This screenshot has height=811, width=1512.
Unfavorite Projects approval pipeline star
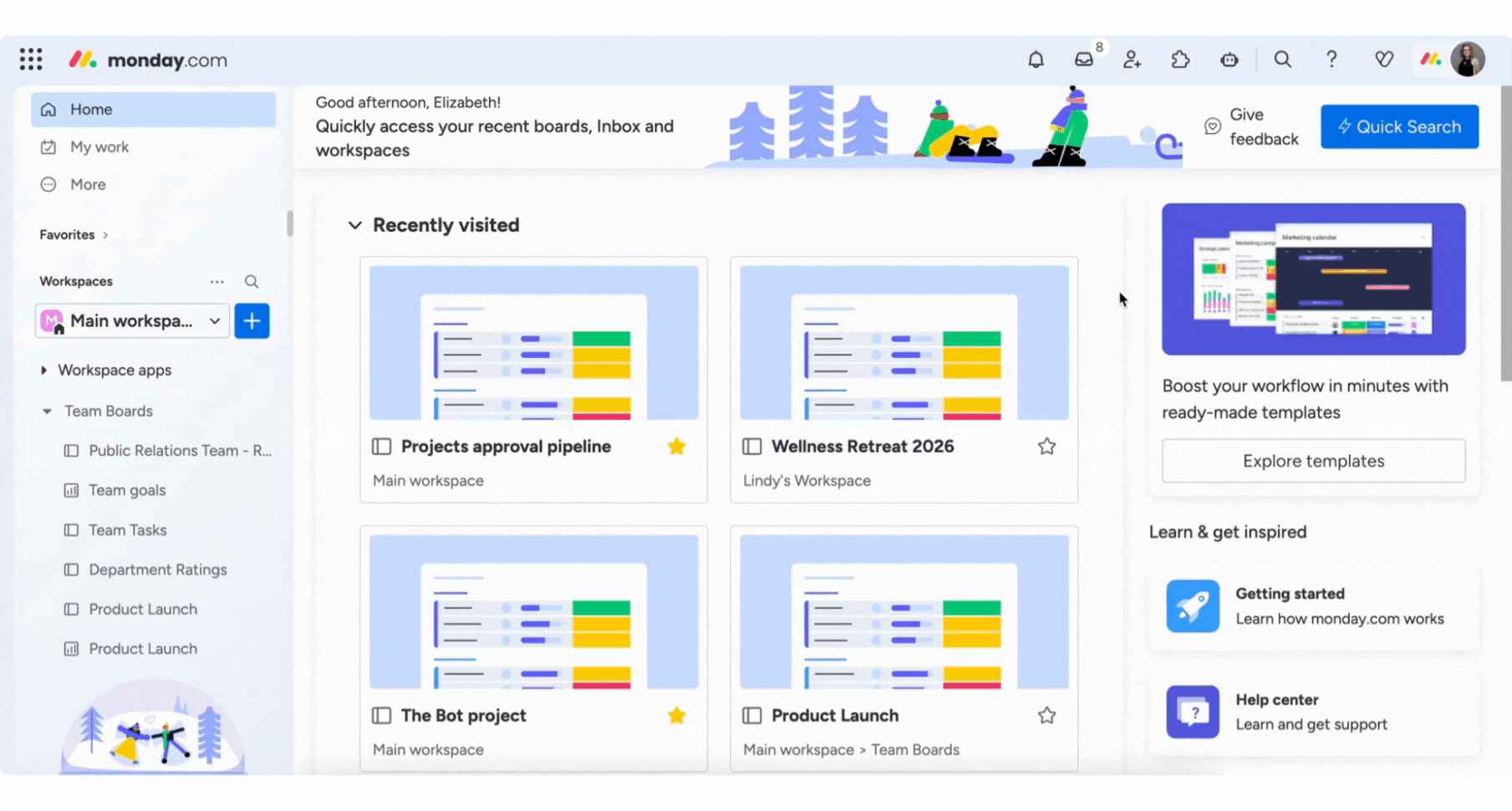(x=677, y=446)
